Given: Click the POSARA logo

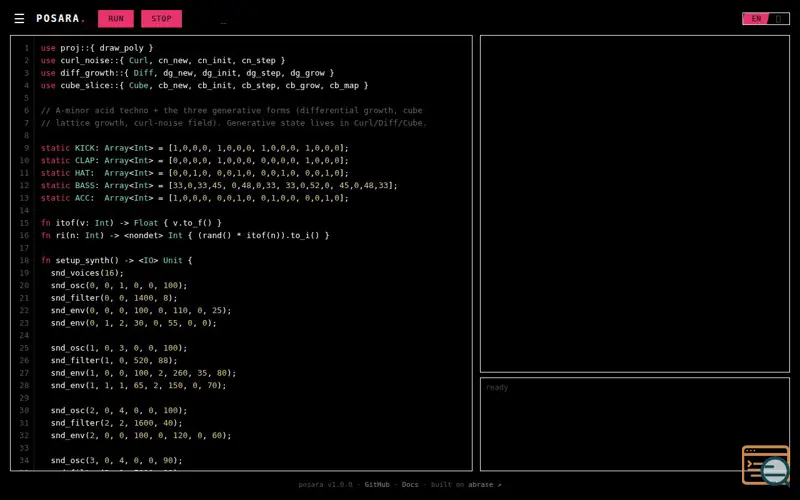Looking at the screenshot, I should coord(61,18).
